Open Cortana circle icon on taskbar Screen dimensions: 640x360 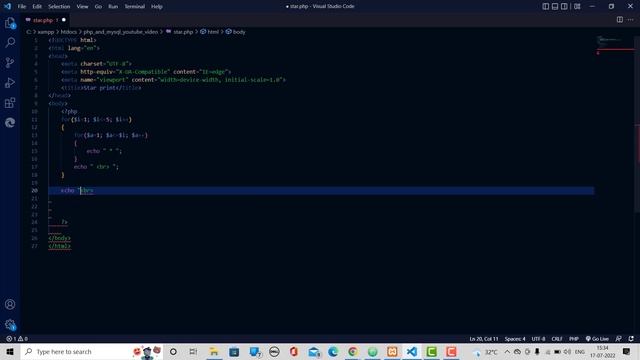[x=173, y=351]
